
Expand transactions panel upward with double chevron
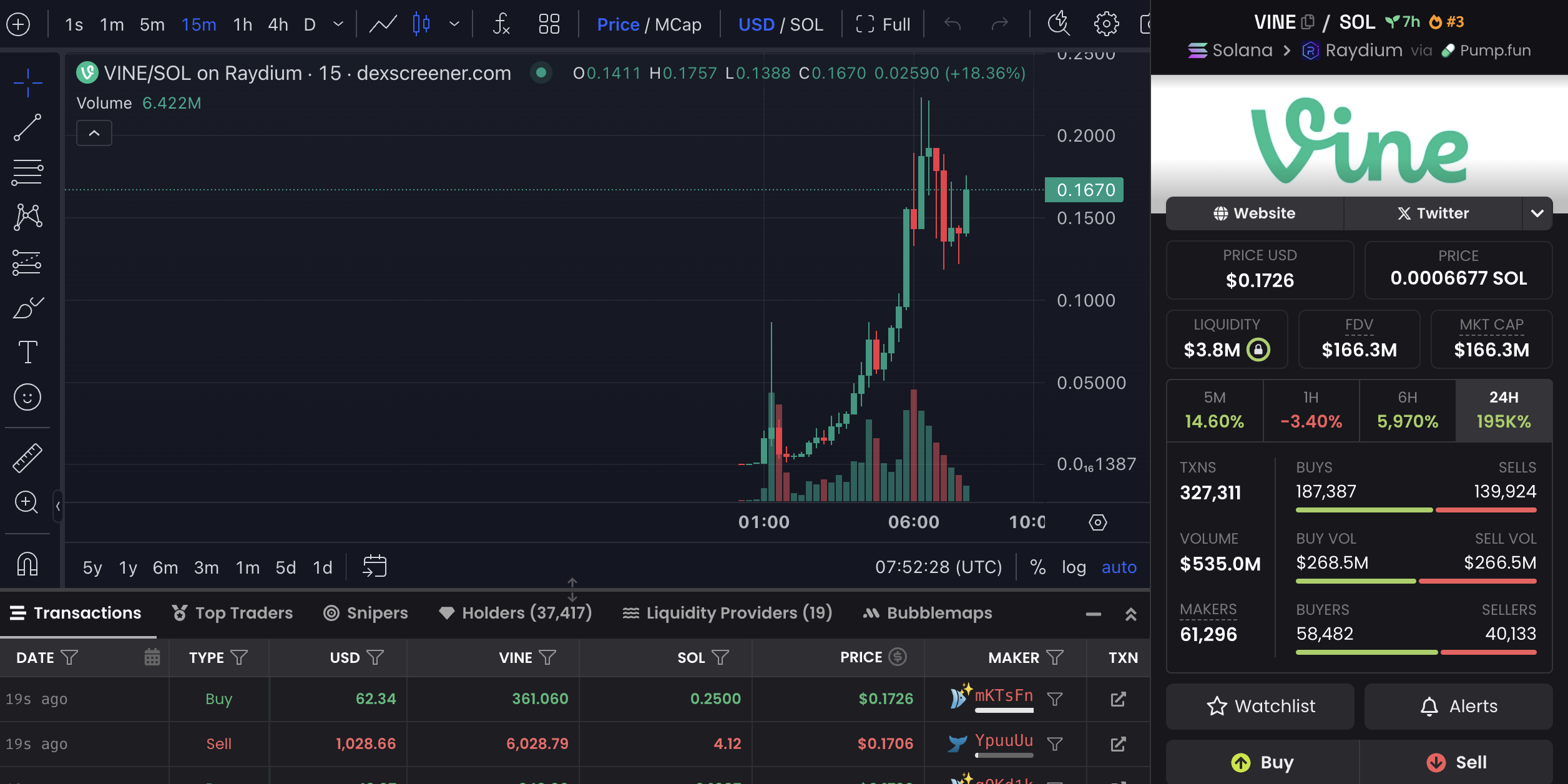click(1130, 614)
